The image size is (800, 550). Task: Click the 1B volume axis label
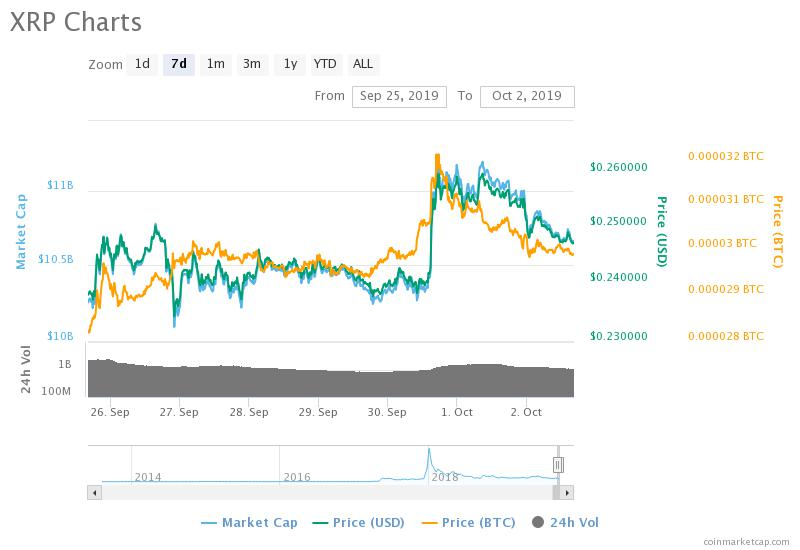(x=65, y=364)
